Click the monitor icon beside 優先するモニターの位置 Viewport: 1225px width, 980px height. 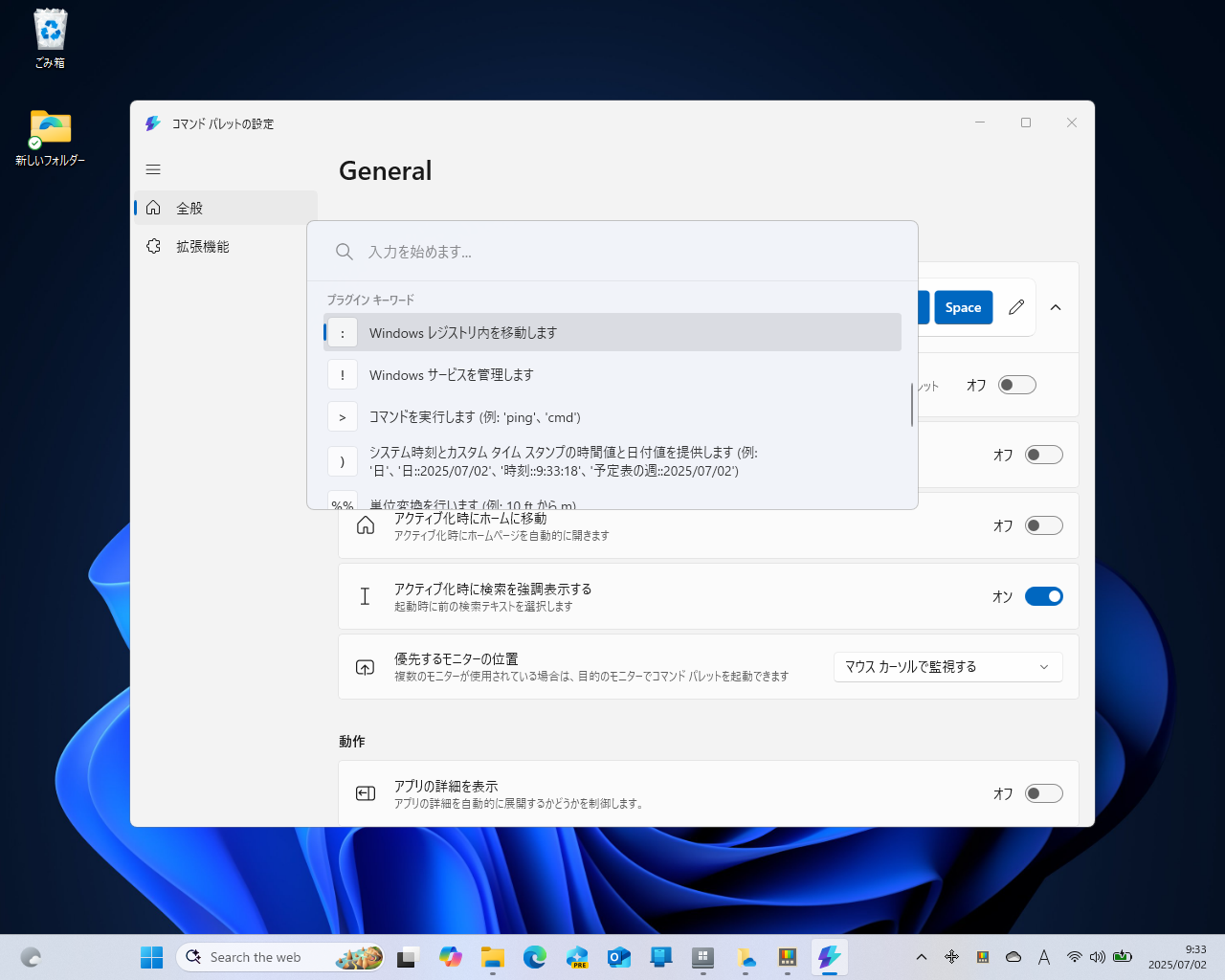pos(366,667)
